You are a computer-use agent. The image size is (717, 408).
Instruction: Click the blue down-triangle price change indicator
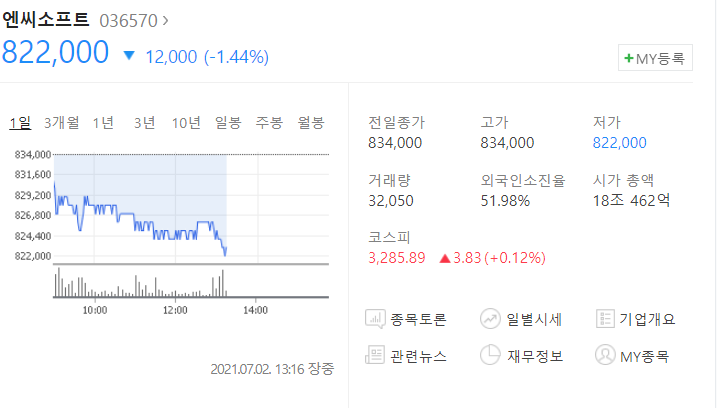point(129,56)
